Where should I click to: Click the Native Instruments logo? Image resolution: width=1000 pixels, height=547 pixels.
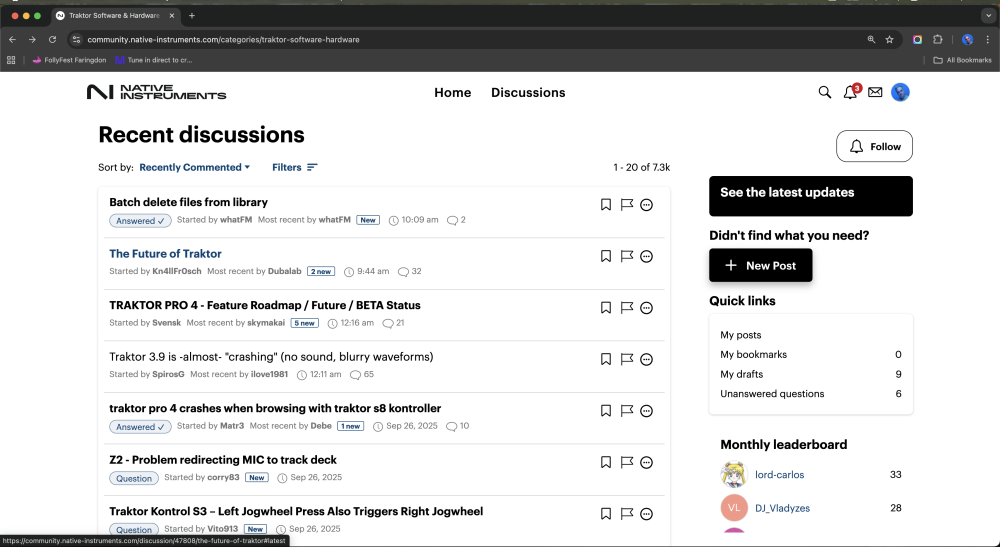[x=156, y=92]
